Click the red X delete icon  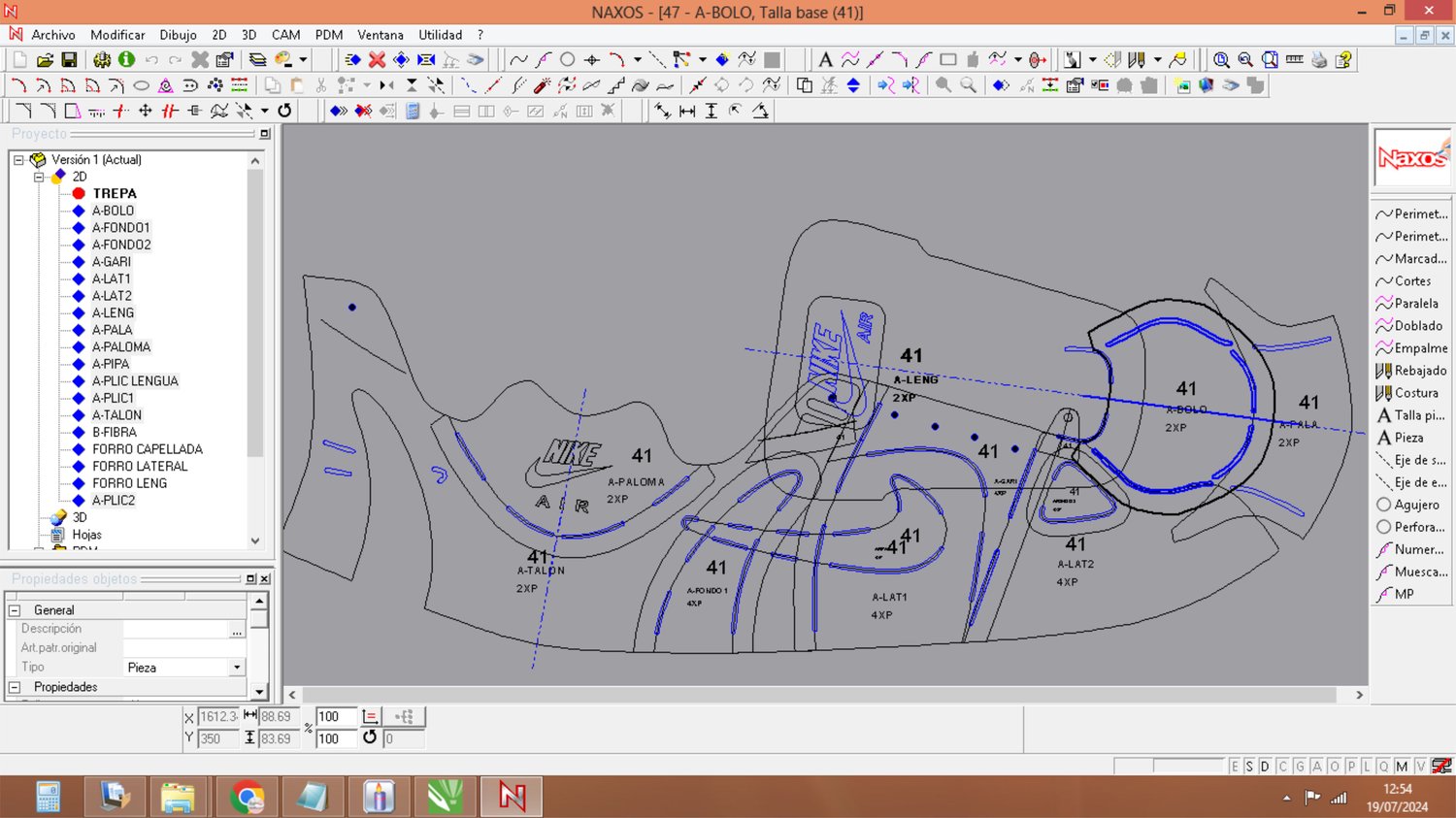pyautogui.click(x=378, y=60)
